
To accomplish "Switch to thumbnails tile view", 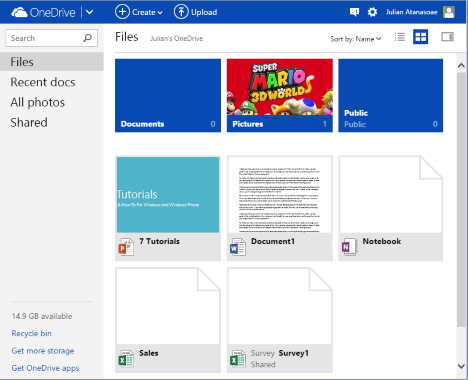I will (x=420, y=37).
